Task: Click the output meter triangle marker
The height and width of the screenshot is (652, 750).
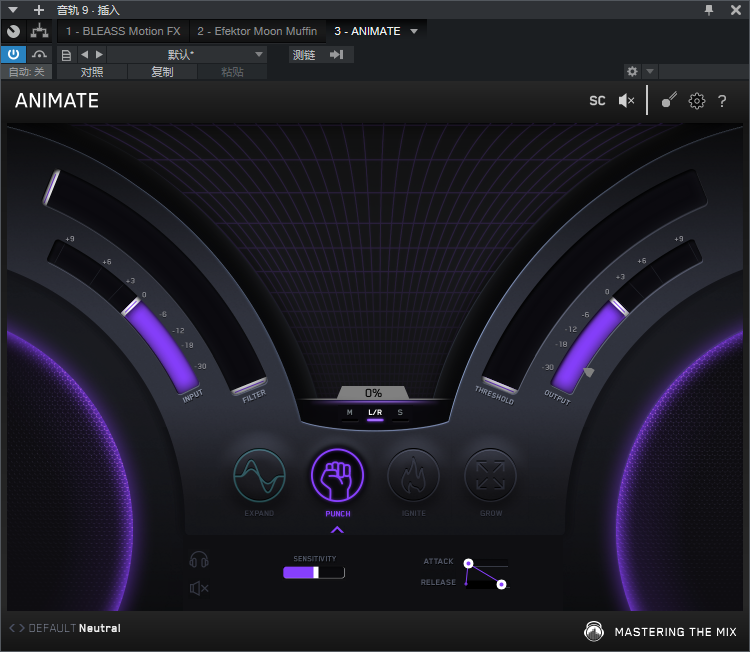Action: click(589, 372)
